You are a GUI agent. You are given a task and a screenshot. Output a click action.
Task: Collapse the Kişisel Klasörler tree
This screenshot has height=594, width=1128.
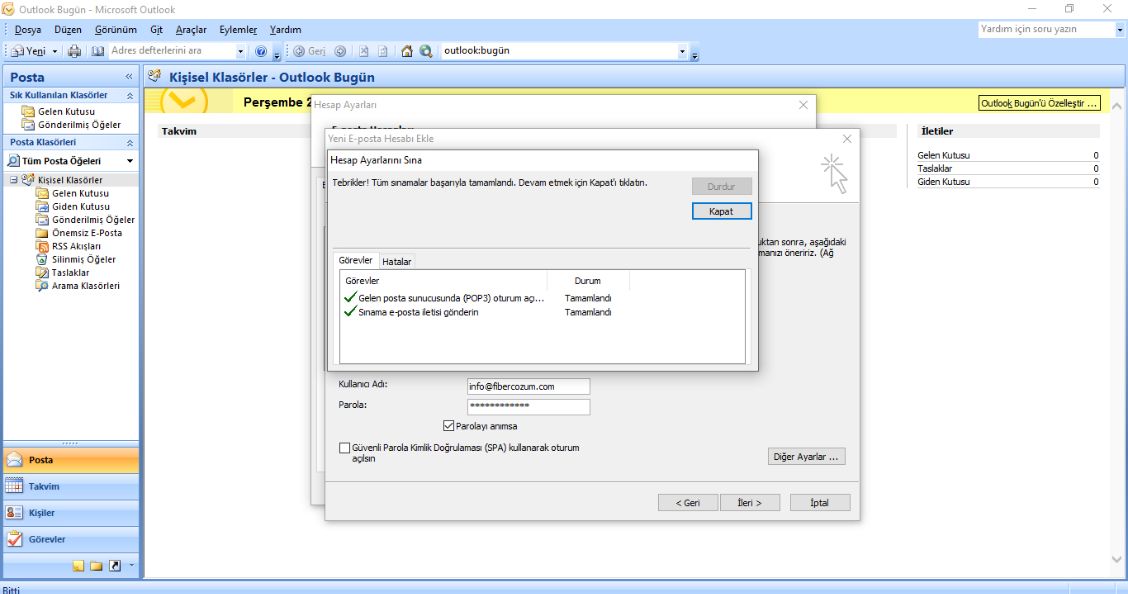(x=14, y=180)
